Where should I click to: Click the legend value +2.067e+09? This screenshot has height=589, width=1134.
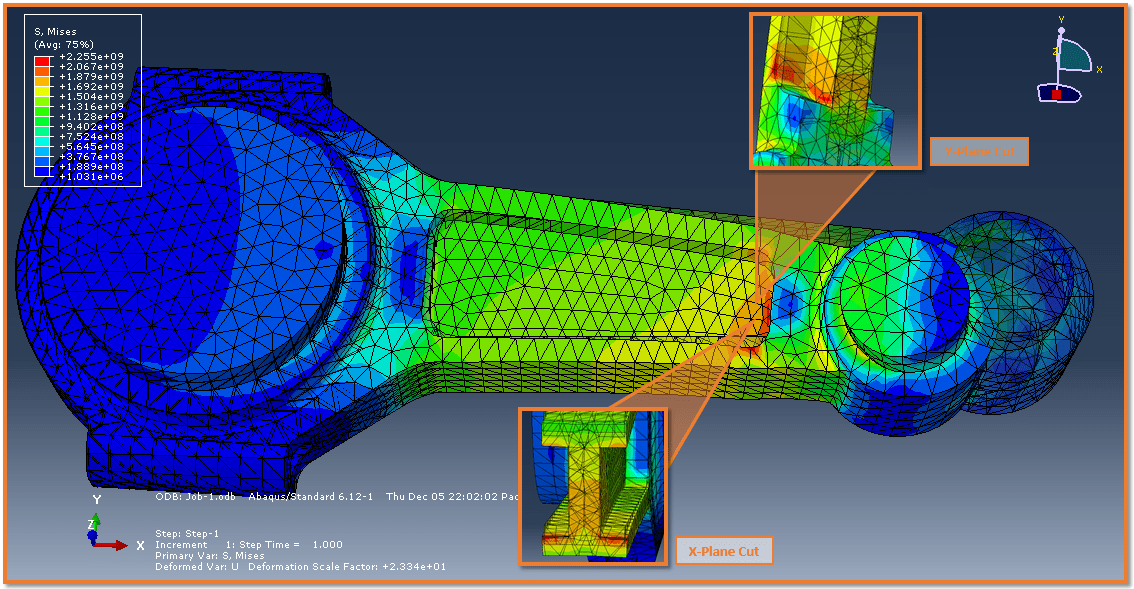click(91, 67)
